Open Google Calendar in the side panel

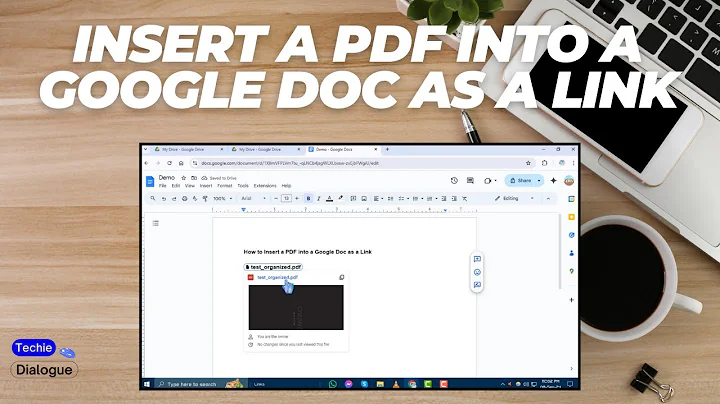pyautogui.click(x=571, y=199)
